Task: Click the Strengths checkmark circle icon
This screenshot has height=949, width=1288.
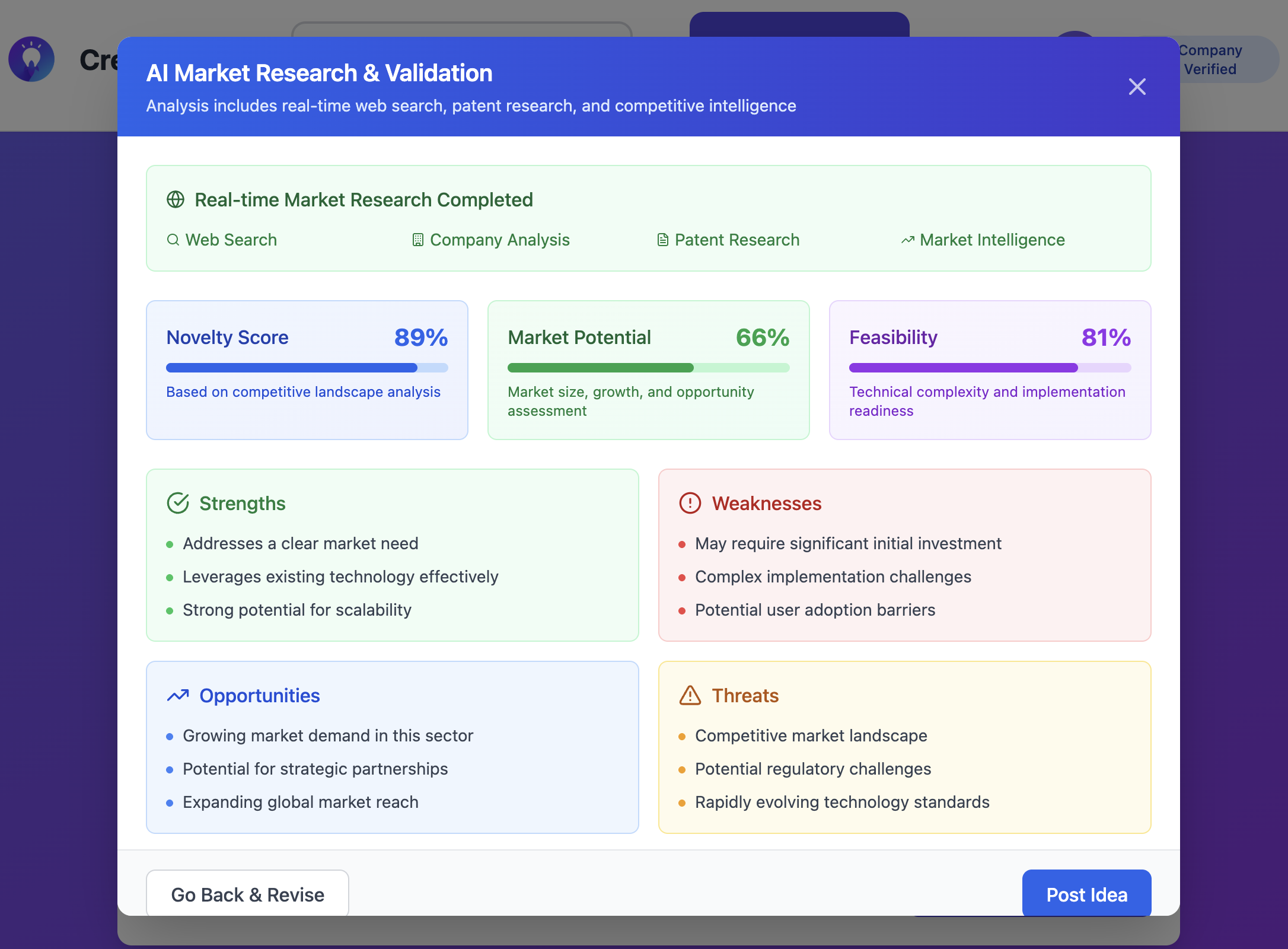Action: (178, 503)
